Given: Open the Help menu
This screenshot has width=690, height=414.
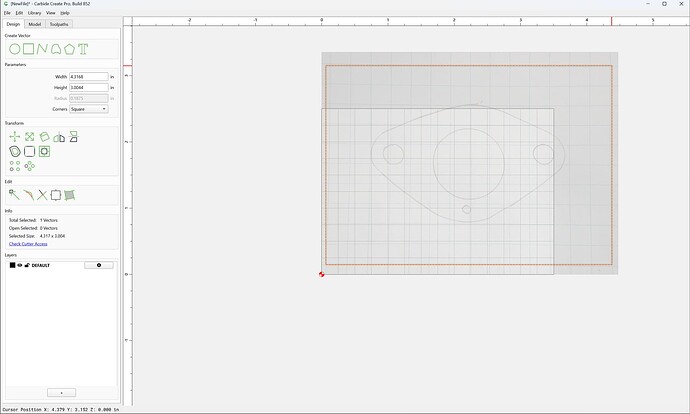Looking at the screenshot, I should pos(65,13).
